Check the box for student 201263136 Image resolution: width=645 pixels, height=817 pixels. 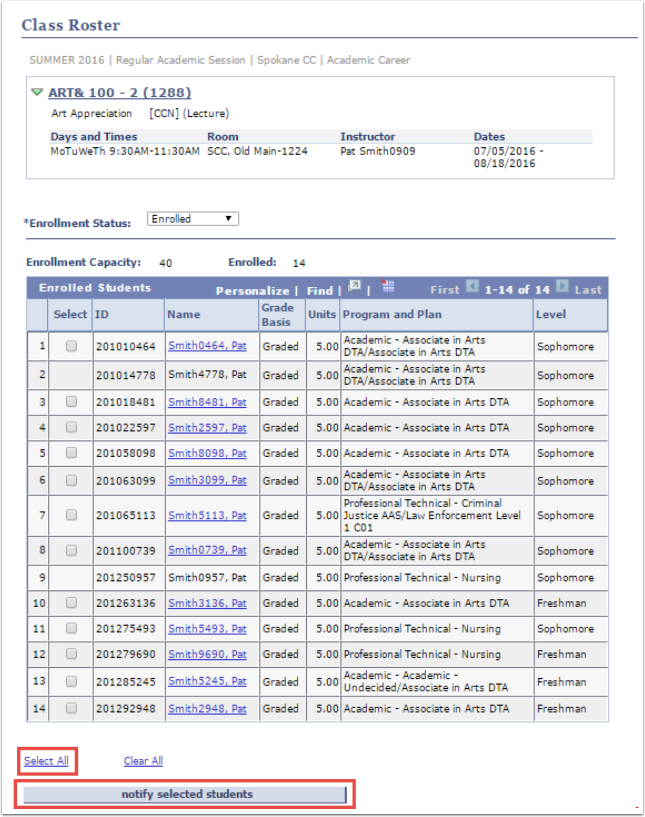click(71, 602)
